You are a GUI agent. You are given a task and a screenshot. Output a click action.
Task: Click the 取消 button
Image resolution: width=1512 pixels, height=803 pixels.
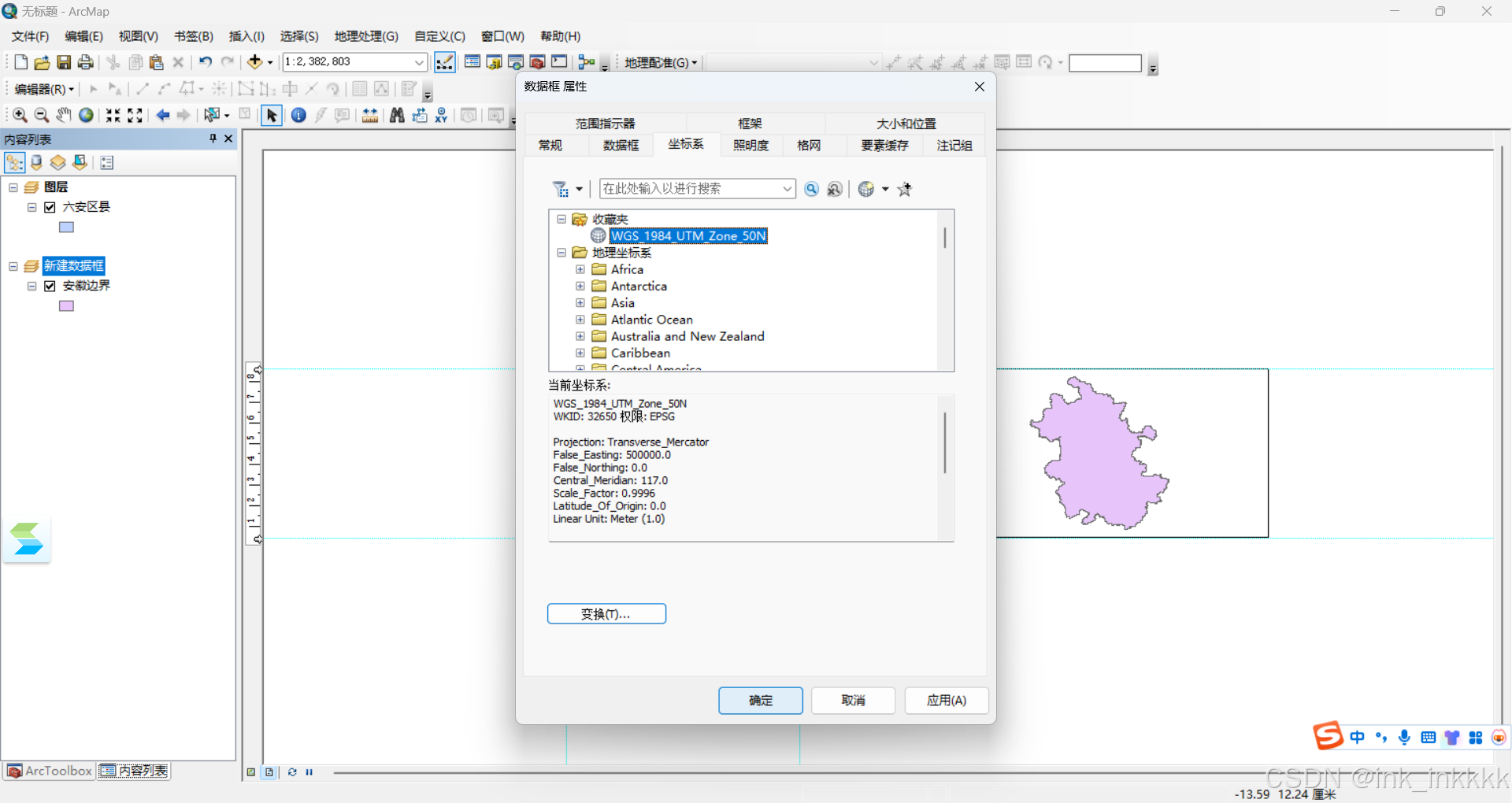pos(854,701)
